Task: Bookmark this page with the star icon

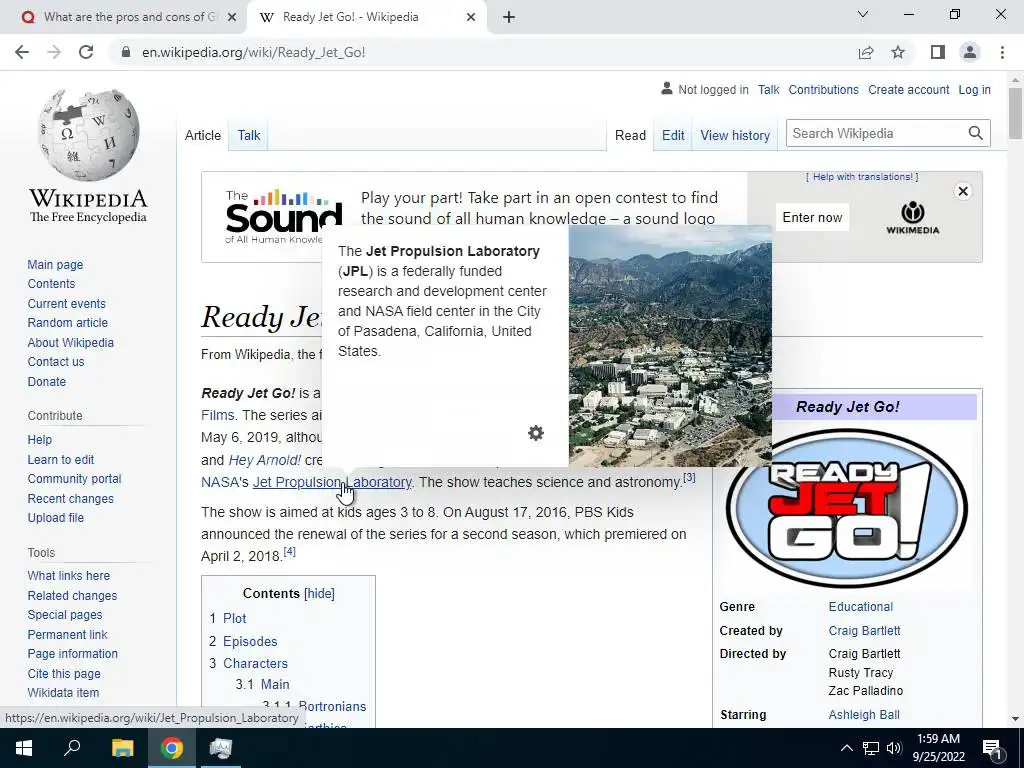Action: [x=898, y=52]
